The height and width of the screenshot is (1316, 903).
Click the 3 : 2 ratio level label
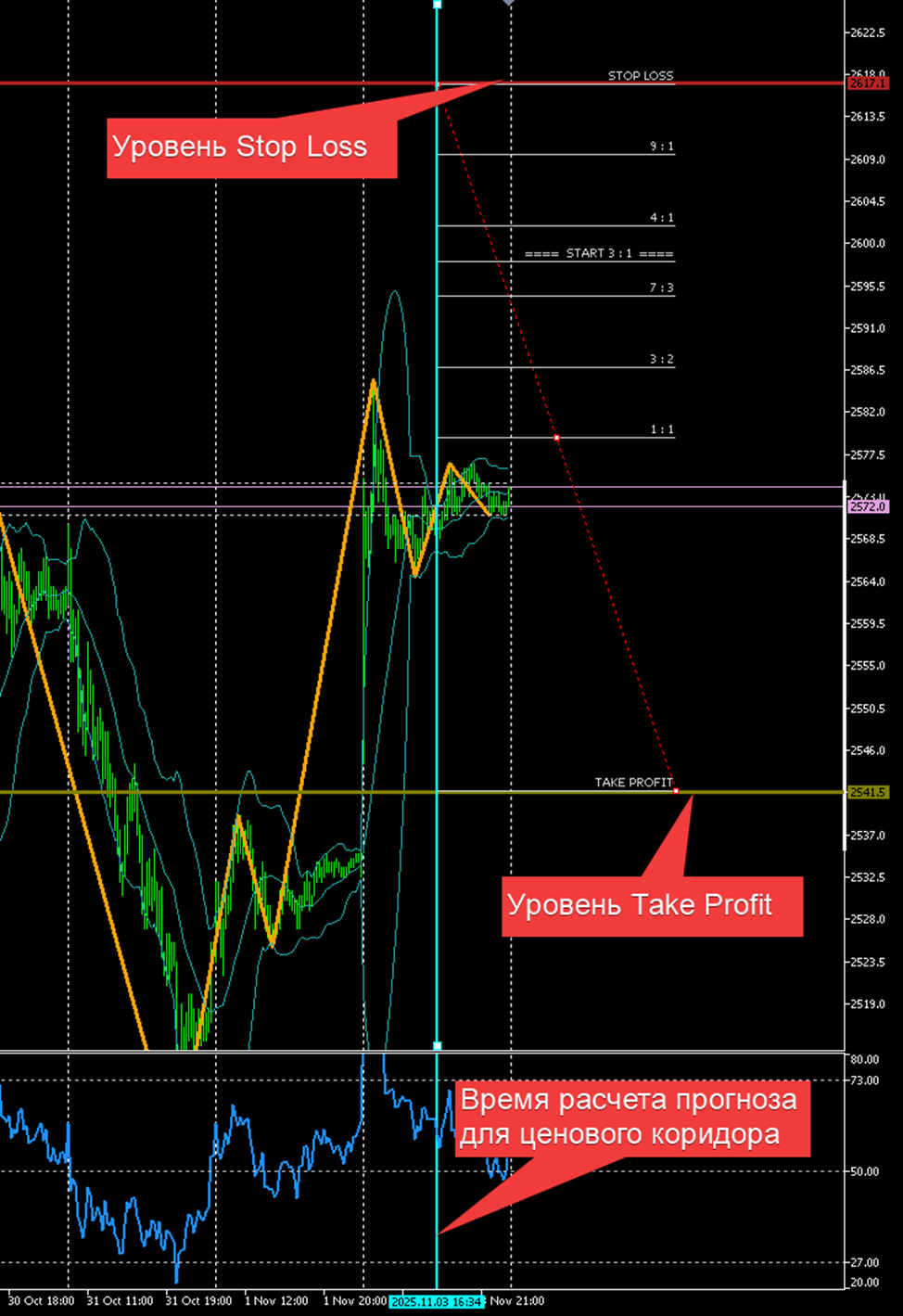pyautogui.click(x=661, y=359)
